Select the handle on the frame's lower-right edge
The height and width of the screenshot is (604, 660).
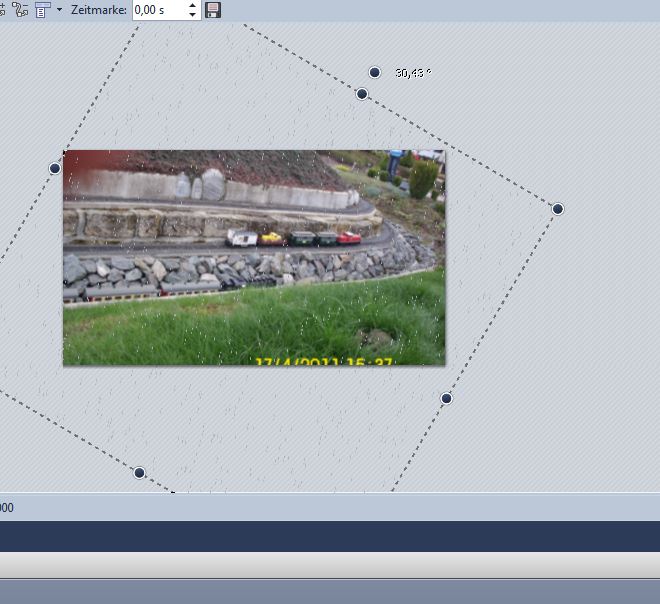(447, 398)
